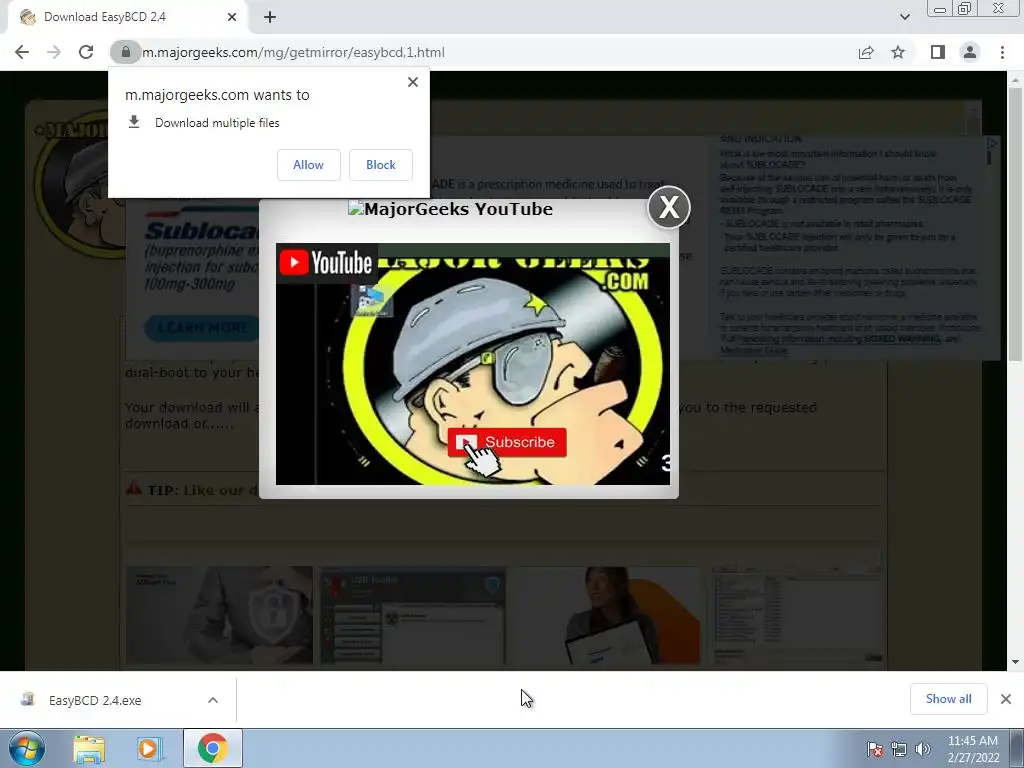Image resolution: width=1024 pixels, height=768 pixels.
Task: Share this page using the share icon
Action: click(866, 52)
